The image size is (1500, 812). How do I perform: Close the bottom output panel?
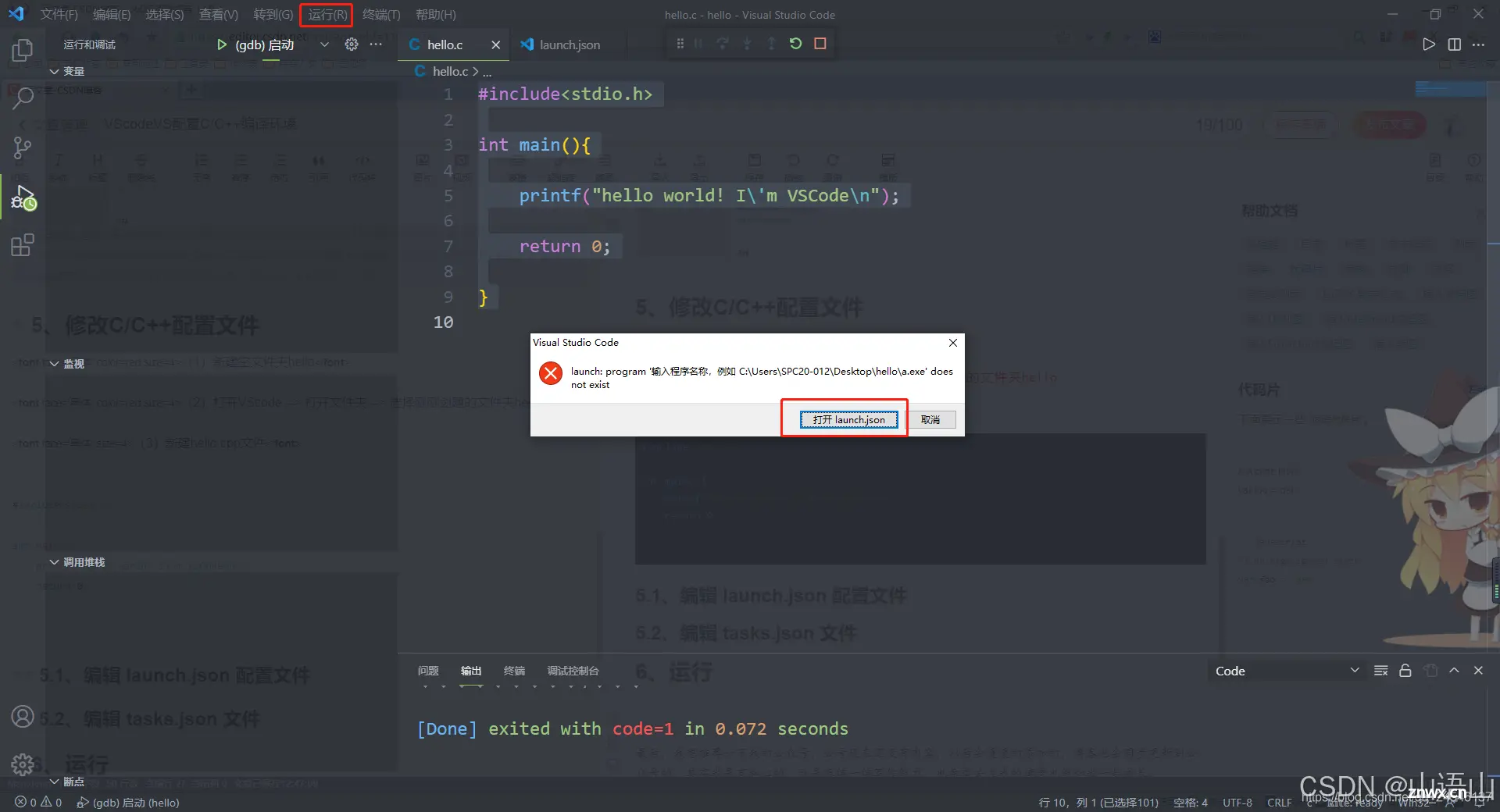(x=1478, y=671)
